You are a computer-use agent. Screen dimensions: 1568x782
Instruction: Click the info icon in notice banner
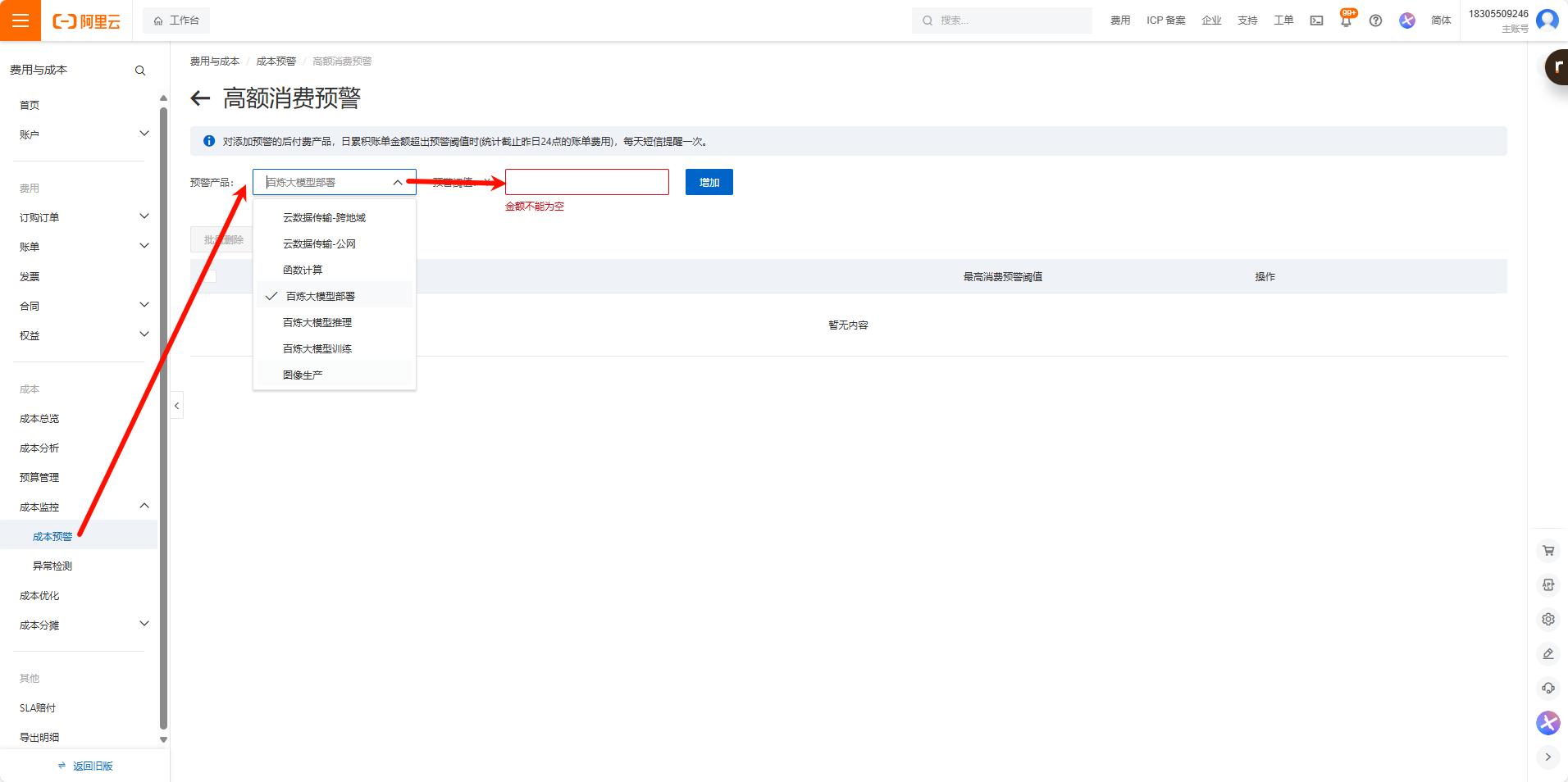tap(209, 141)
